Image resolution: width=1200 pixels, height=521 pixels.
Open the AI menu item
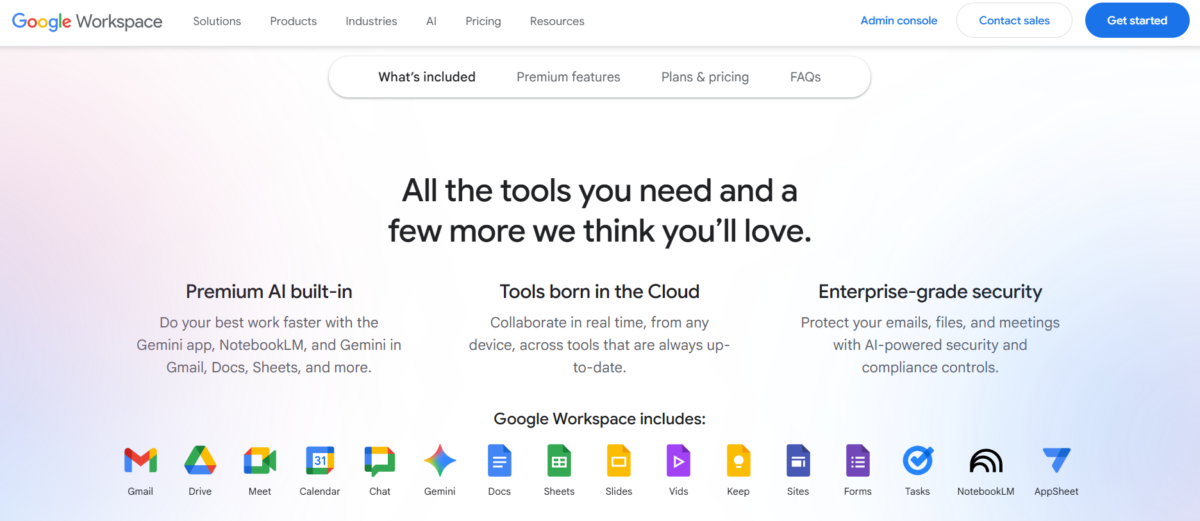pyautogui.click(x=431, y=21)
